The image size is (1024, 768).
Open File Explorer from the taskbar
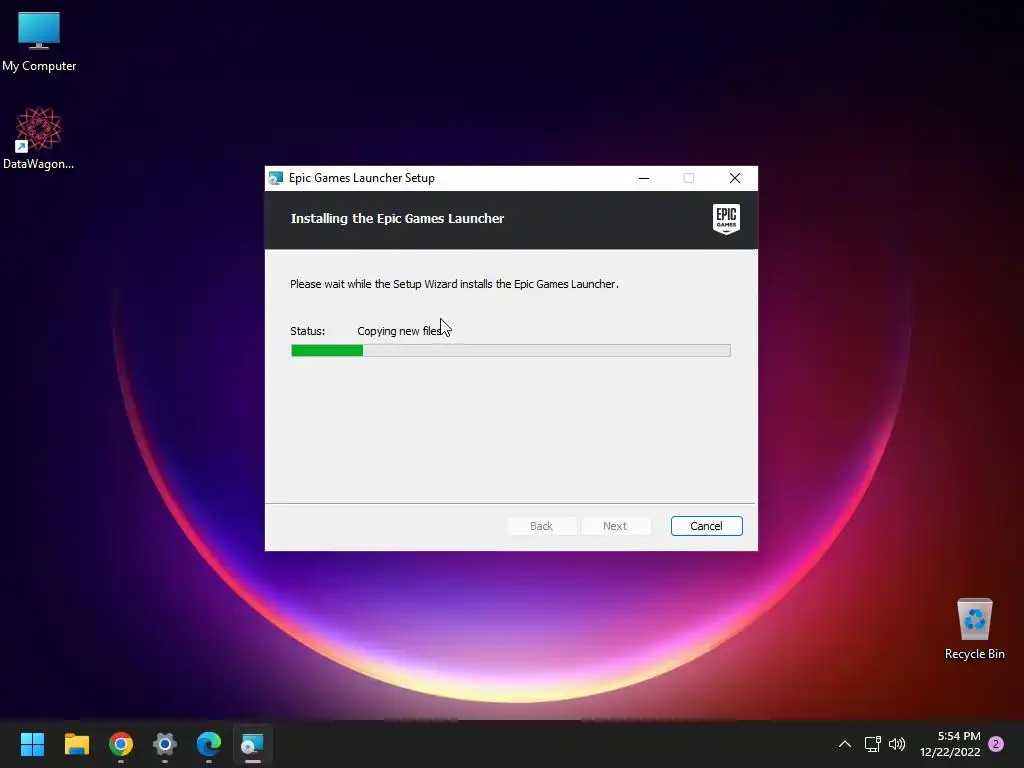[76, 744]
